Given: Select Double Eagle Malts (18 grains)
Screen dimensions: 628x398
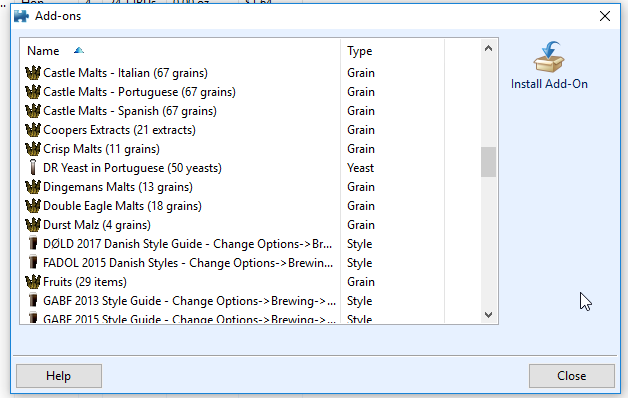Looking at the screenshot, I should point(122,206).
